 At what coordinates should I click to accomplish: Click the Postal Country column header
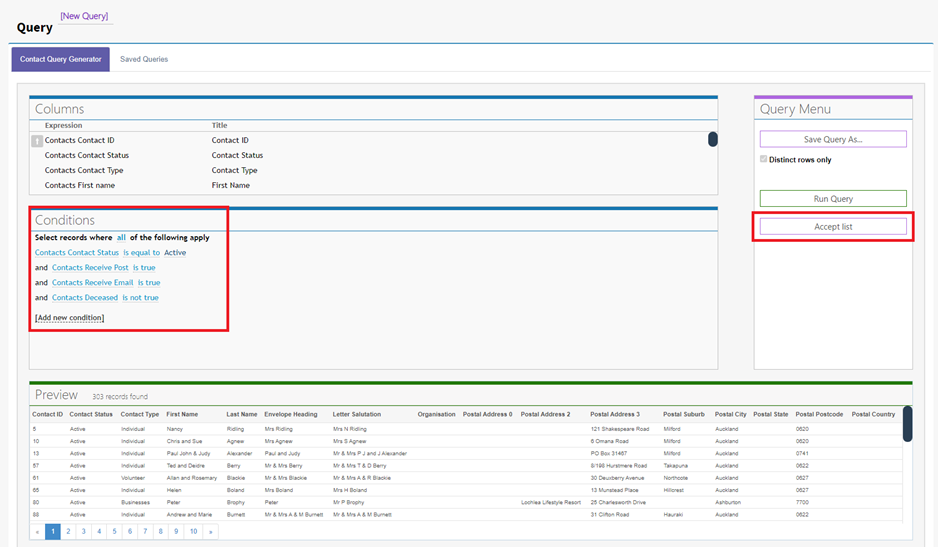point(873,414)
